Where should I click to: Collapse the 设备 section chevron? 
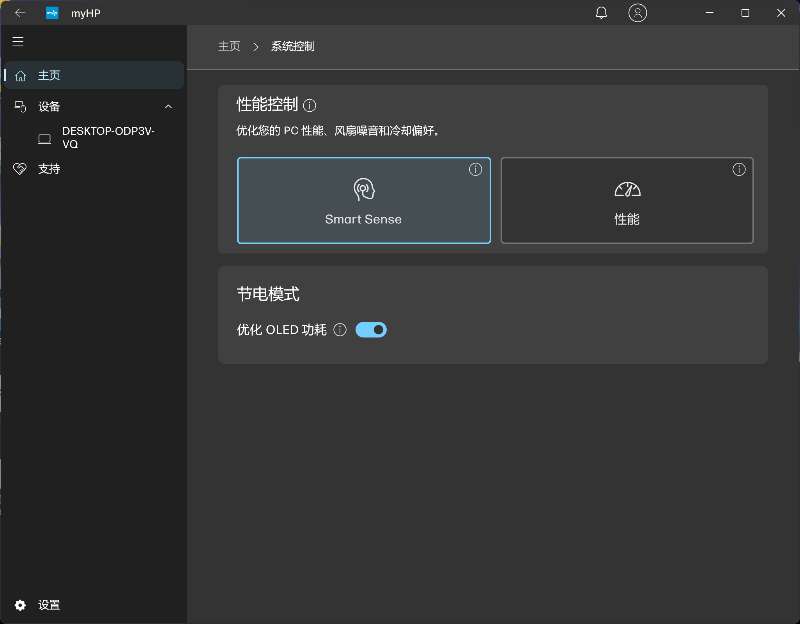coord(168,107)
